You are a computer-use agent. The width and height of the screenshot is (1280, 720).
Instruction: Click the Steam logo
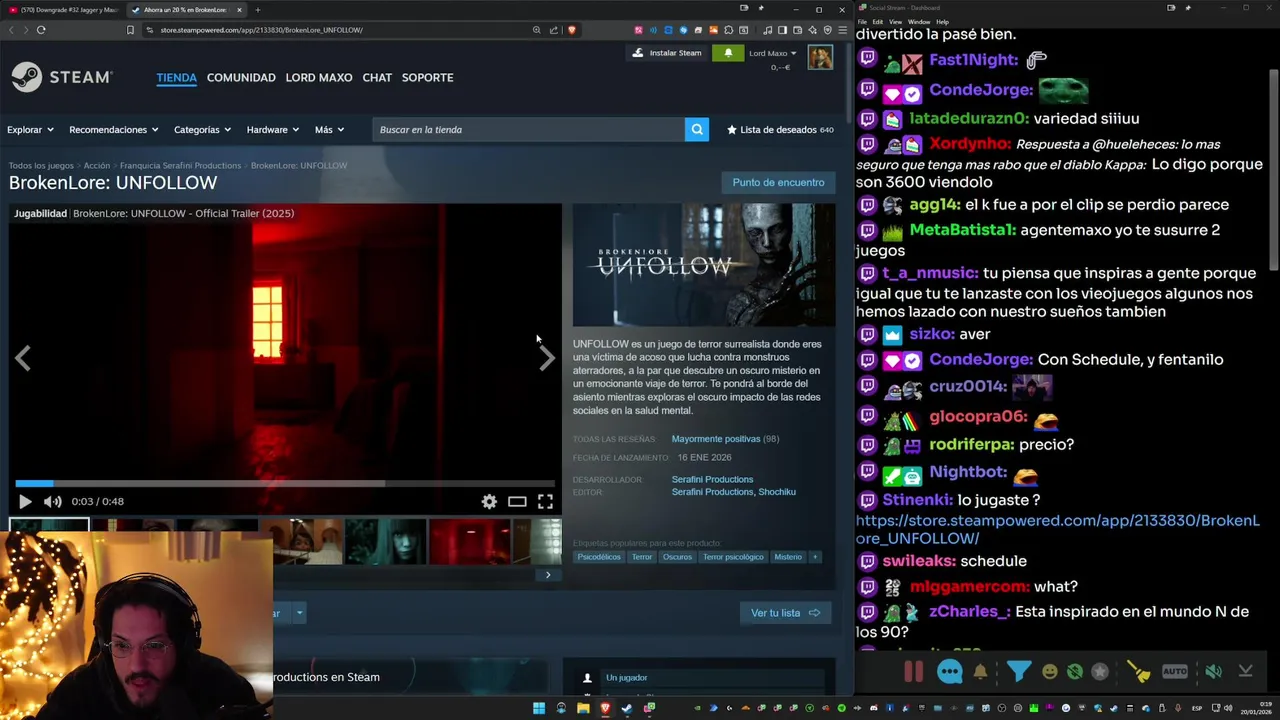click(62, 78)
